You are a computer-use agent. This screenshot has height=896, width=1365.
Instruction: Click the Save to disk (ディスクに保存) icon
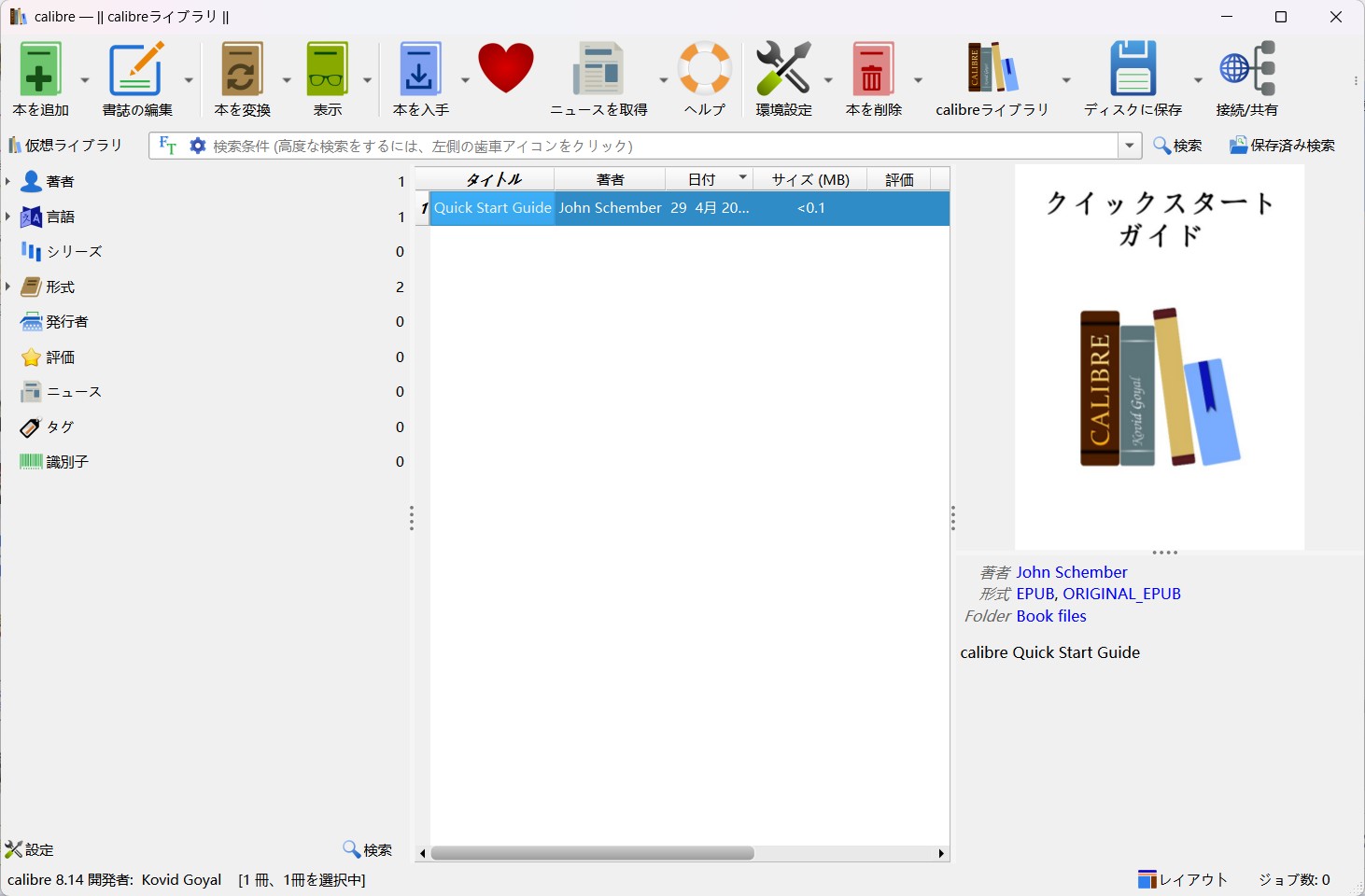(x=1133, y=71)
